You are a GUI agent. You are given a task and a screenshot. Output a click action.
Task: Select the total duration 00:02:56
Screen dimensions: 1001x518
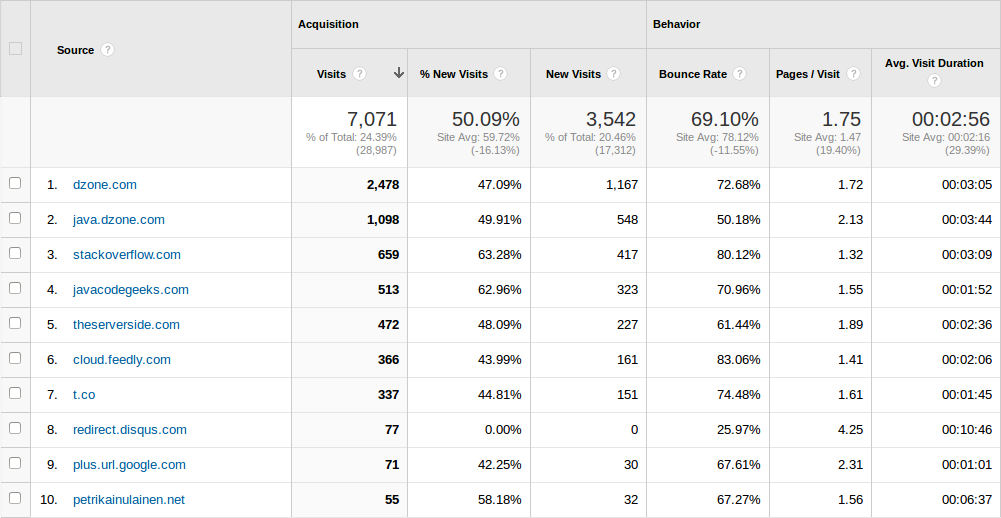tap(951, 119)
